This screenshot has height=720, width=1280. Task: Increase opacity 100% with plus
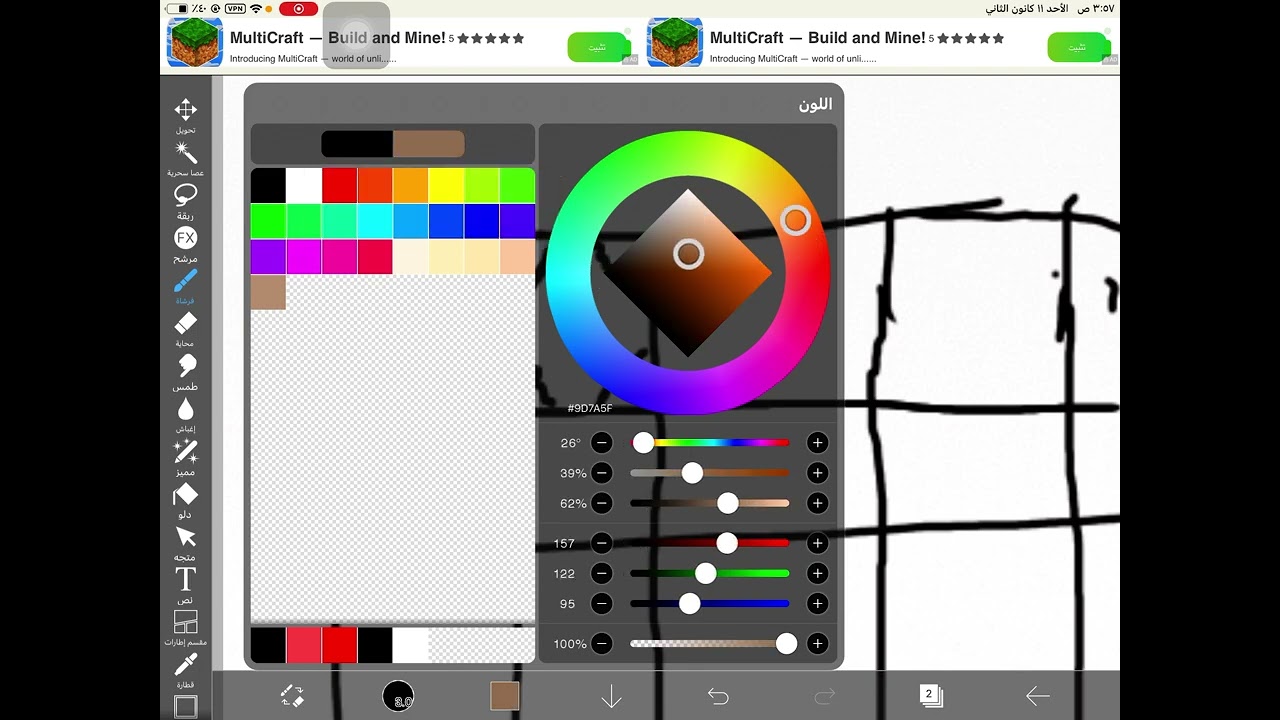click(817, 644)
